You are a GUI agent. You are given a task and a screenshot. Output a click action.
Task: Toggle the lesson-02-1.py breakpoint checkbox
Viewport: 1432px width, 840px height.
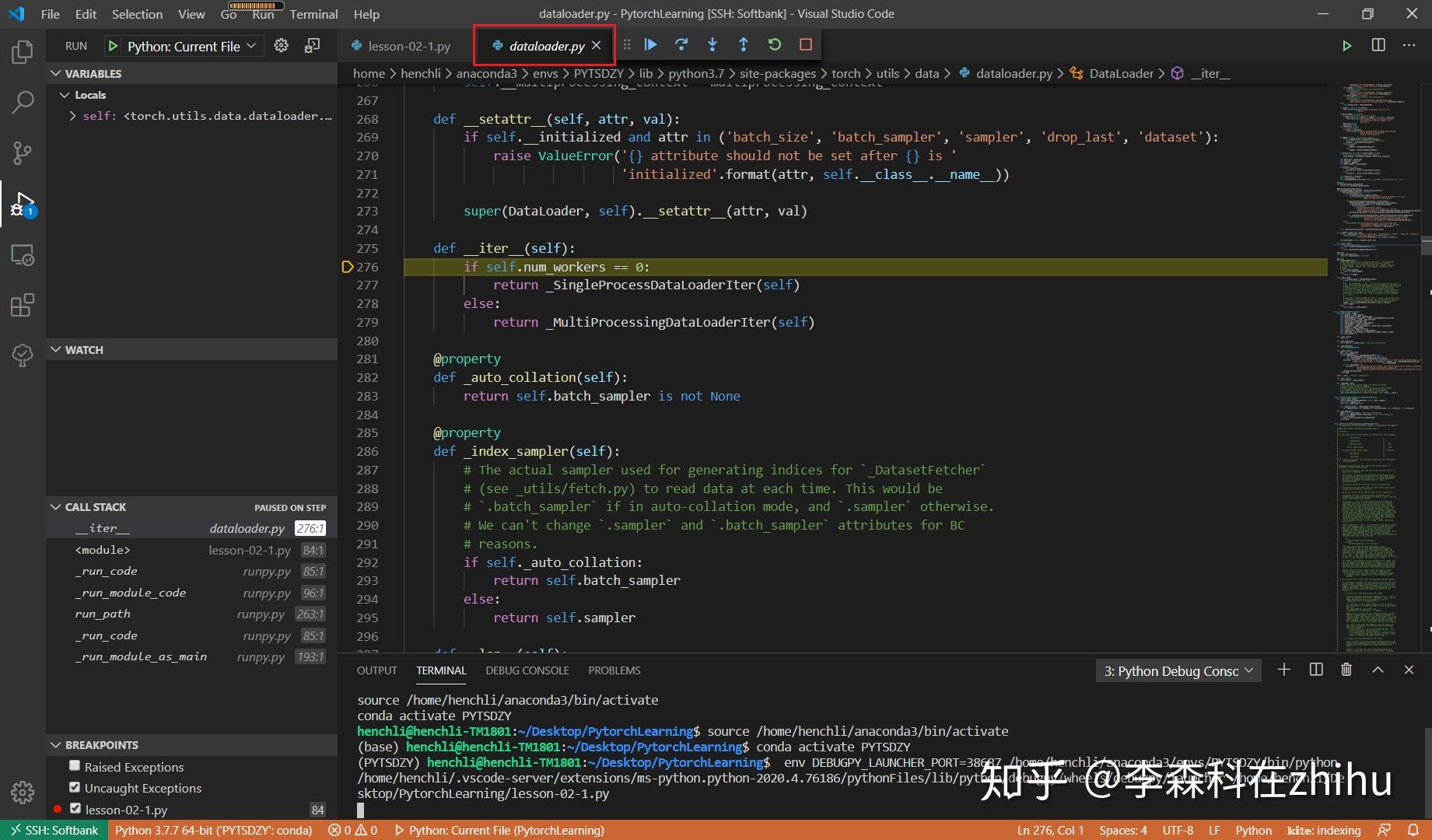75,807
